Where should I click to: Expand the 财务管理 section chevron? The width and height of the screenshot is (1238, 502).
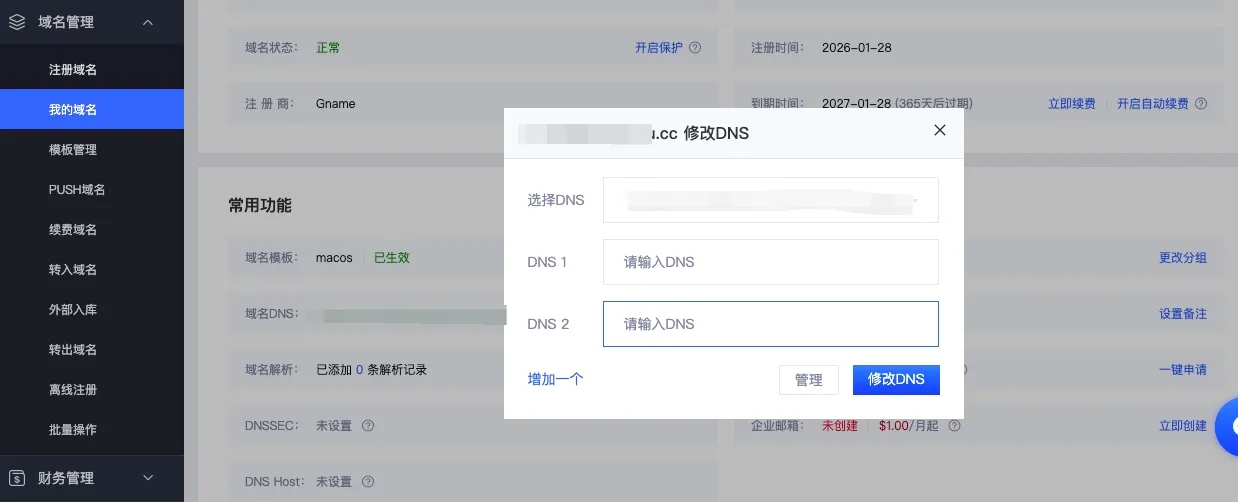pos(148,478)
